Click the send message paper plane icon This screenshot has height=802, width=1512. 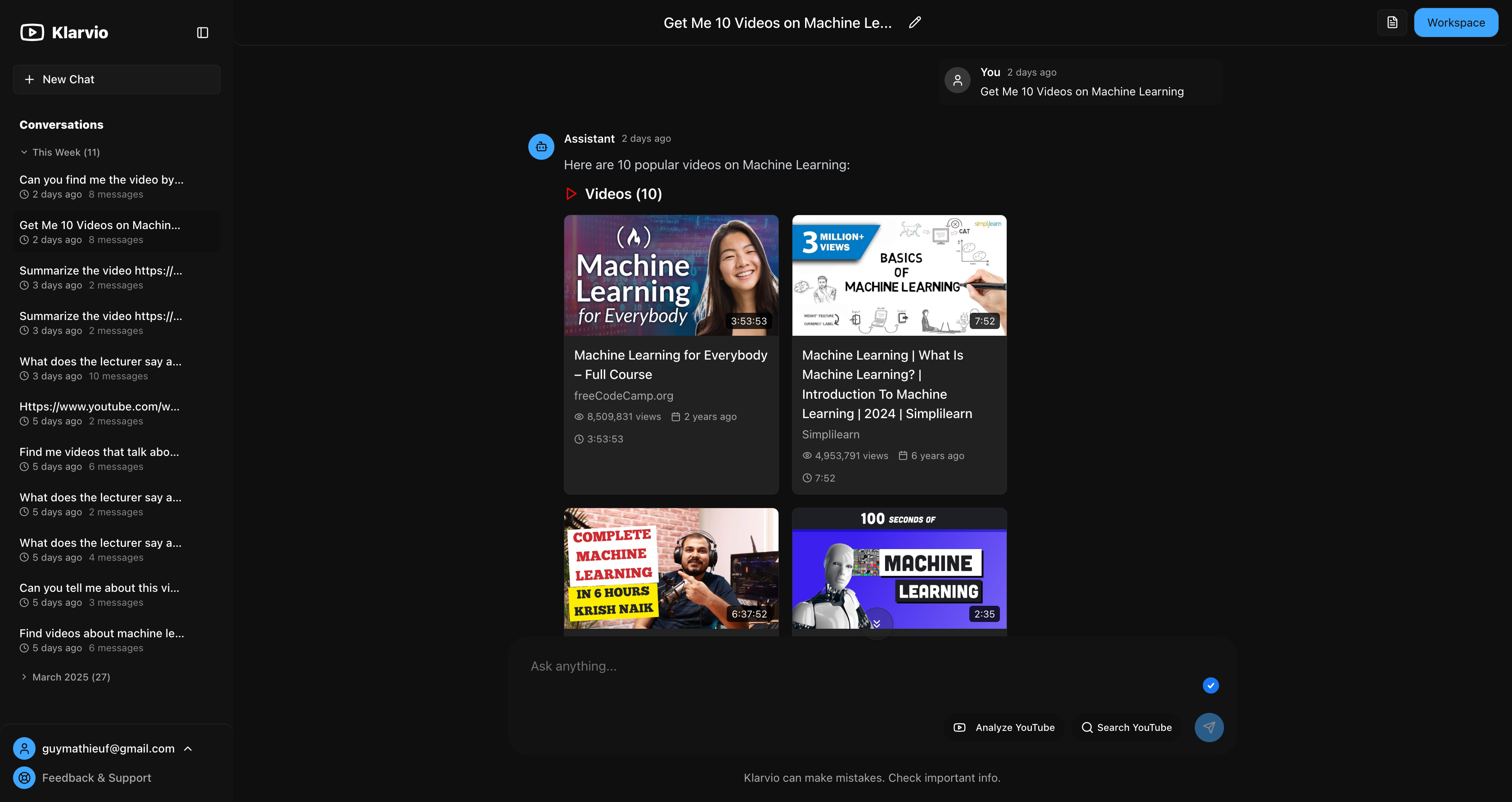point(1209,727)
